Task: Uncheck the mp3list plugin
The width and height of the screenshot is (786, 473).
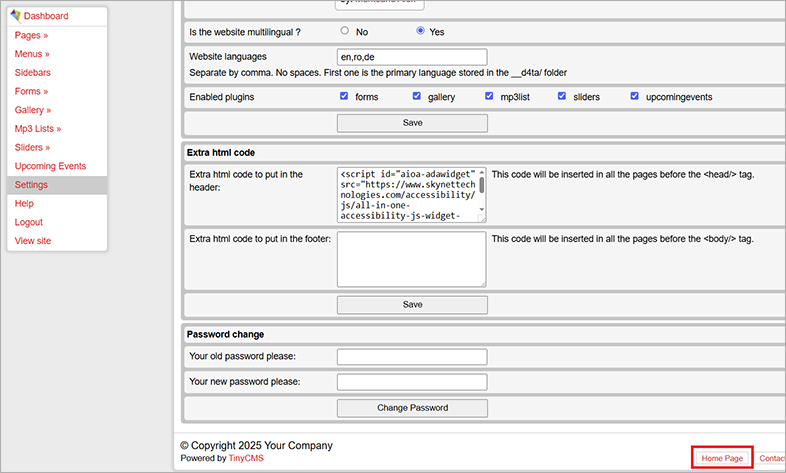Action: 490,97
